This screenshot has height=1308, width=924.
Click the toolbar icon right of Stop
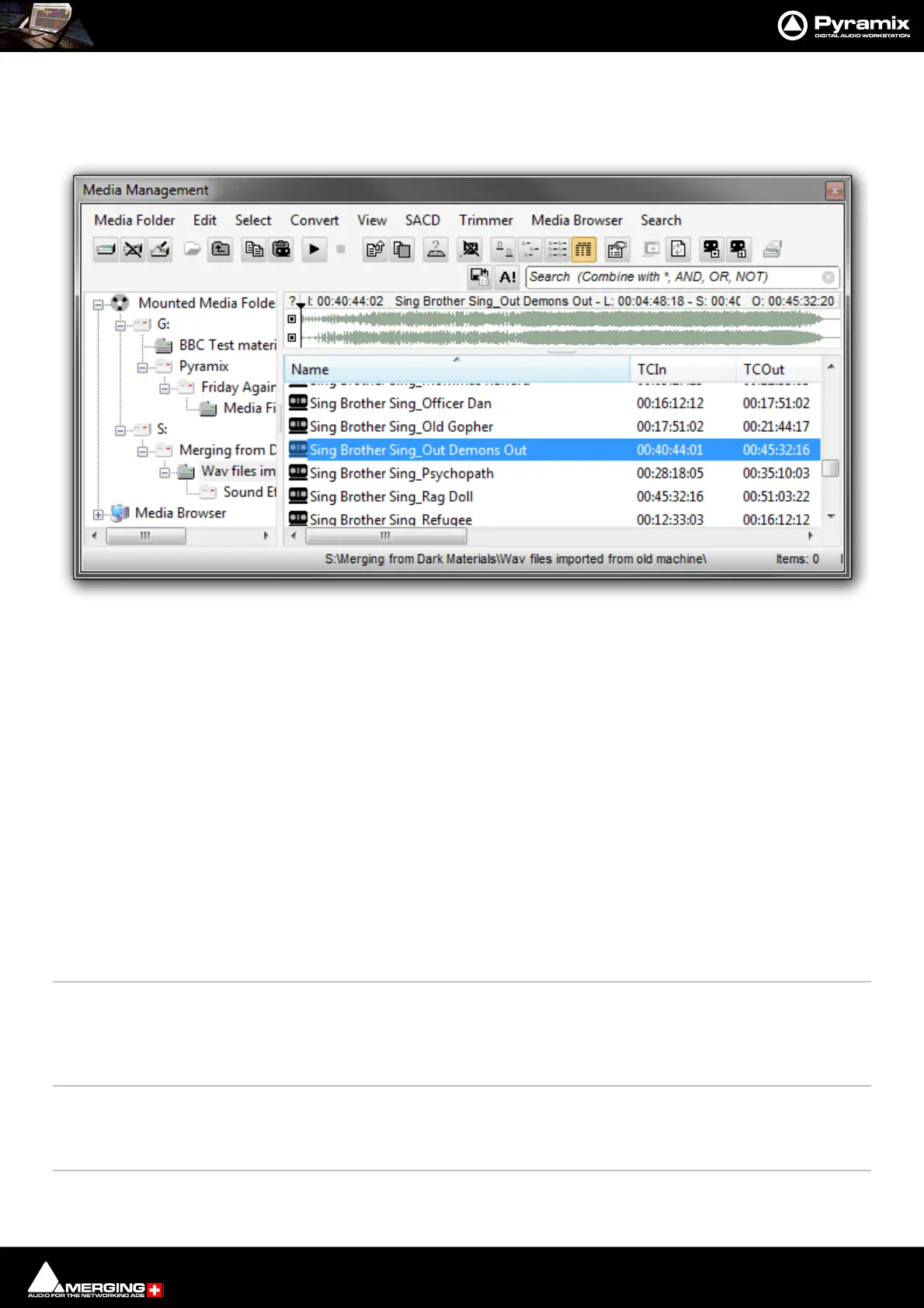376,249
